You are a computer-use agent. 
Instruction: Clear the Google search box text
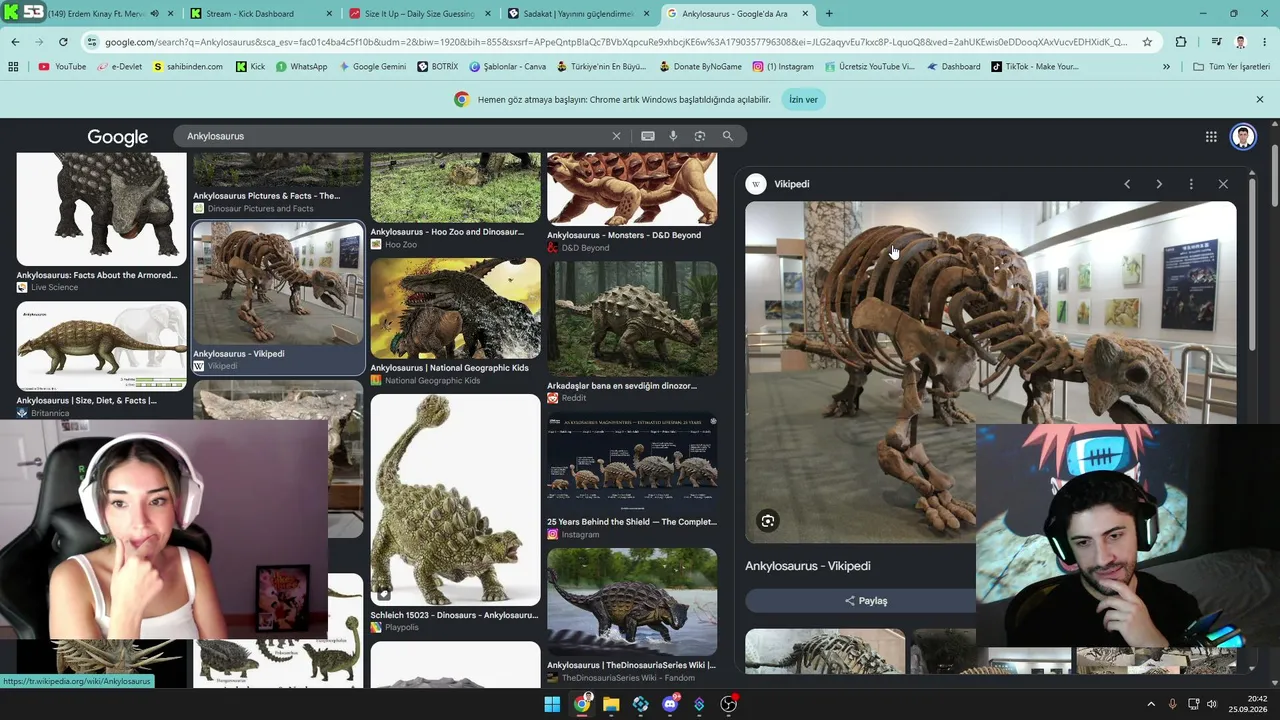click(616, 136)
